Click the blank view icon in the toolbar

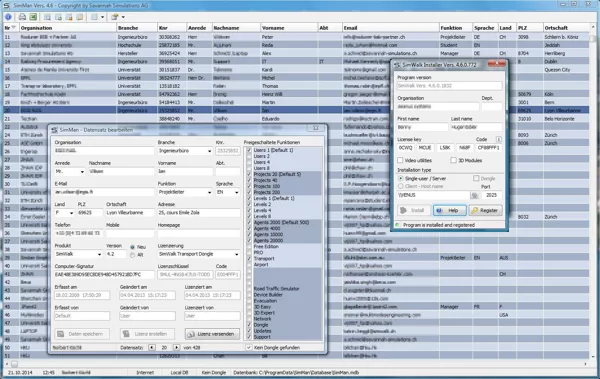pyautogui.click(x=94, y=17)
